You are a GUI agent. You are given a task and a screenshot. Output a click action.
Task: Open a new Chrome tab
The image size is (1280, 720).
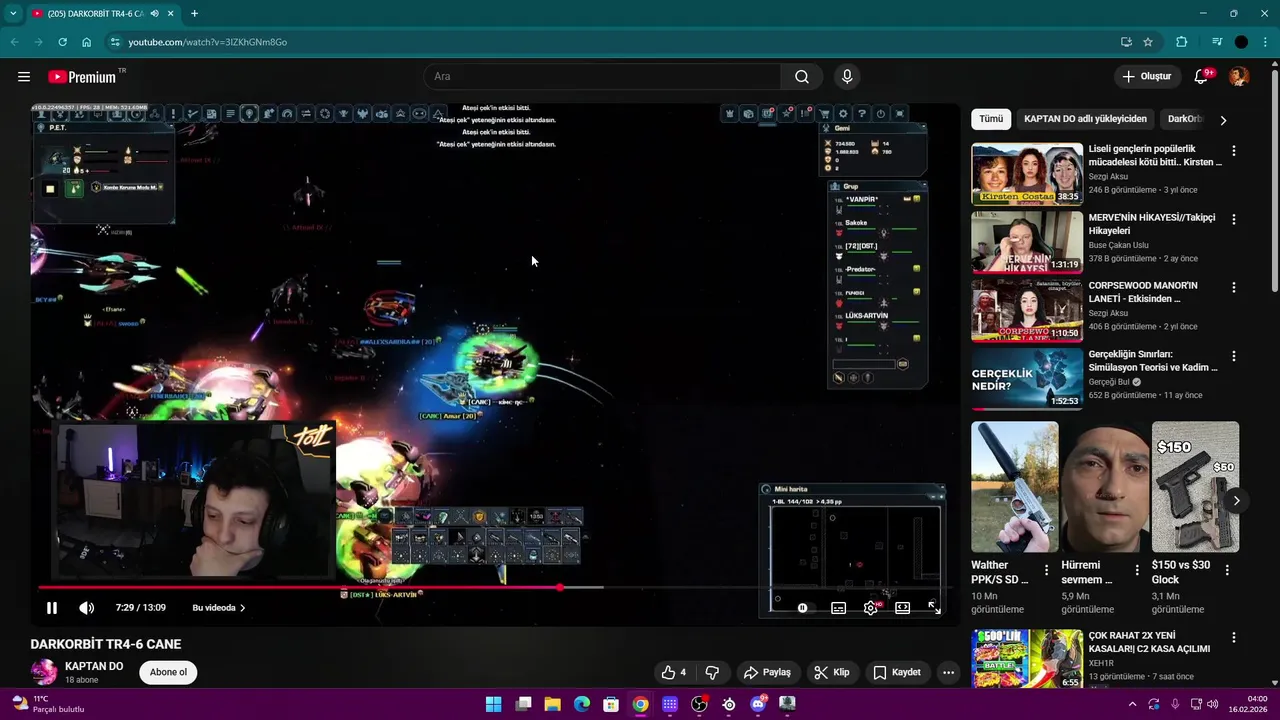194,14
